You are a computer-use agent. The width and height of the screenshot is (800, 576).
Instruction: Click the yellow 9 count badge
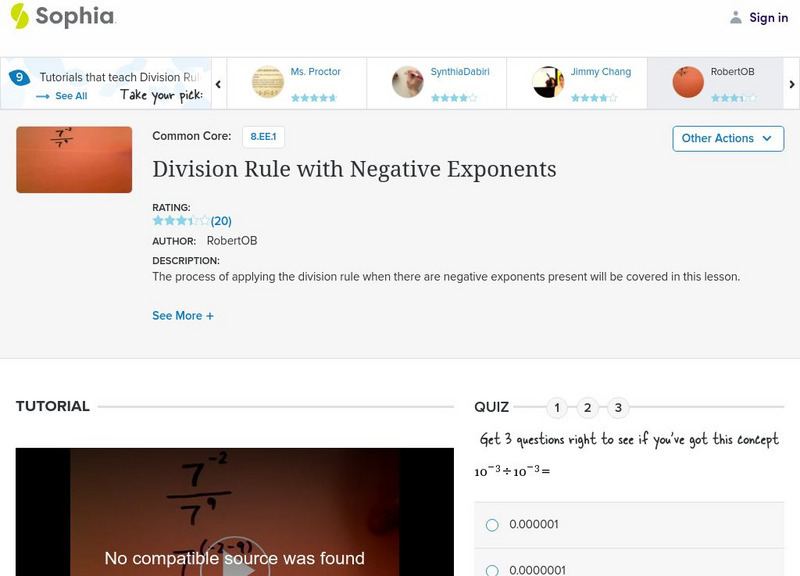click(x=19, y=74)
